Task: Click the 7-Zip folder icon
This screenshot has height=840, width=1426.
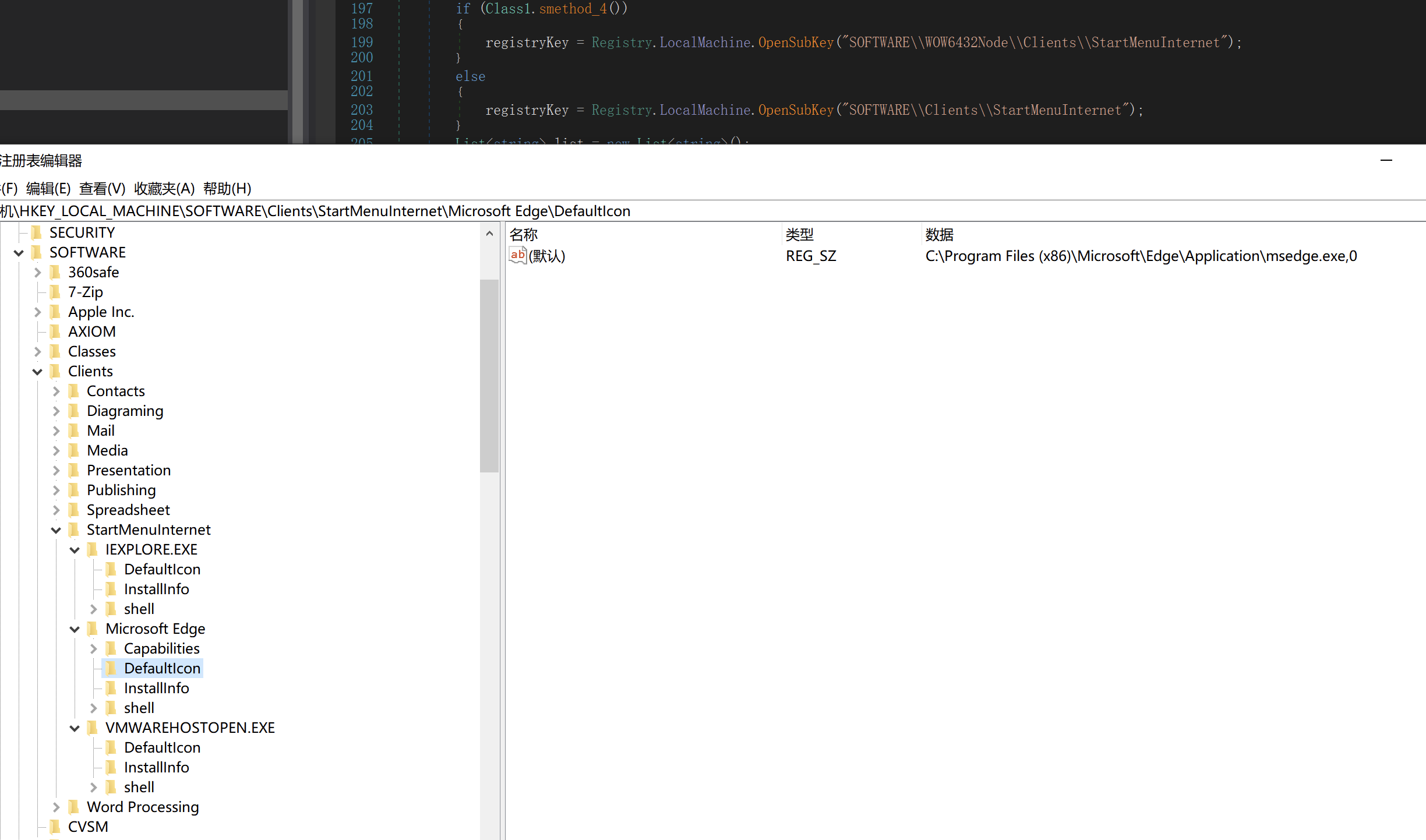Action: (x=55, y=292)
